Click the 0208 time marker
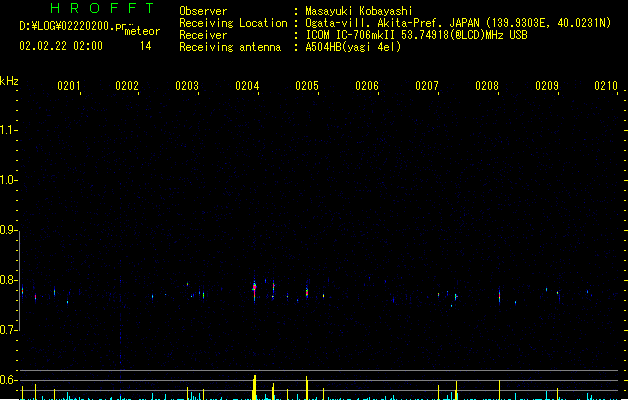The width and height of the screenshot is (629, 400). pos(487,86)
